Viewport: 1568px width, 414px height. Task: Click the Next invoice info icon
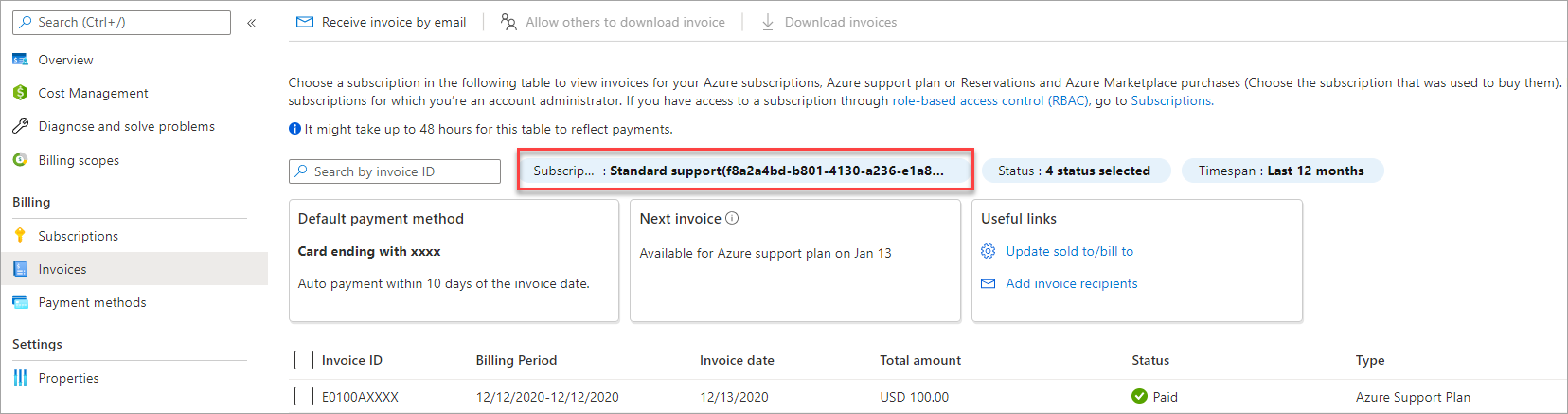(x=732, y=218)
